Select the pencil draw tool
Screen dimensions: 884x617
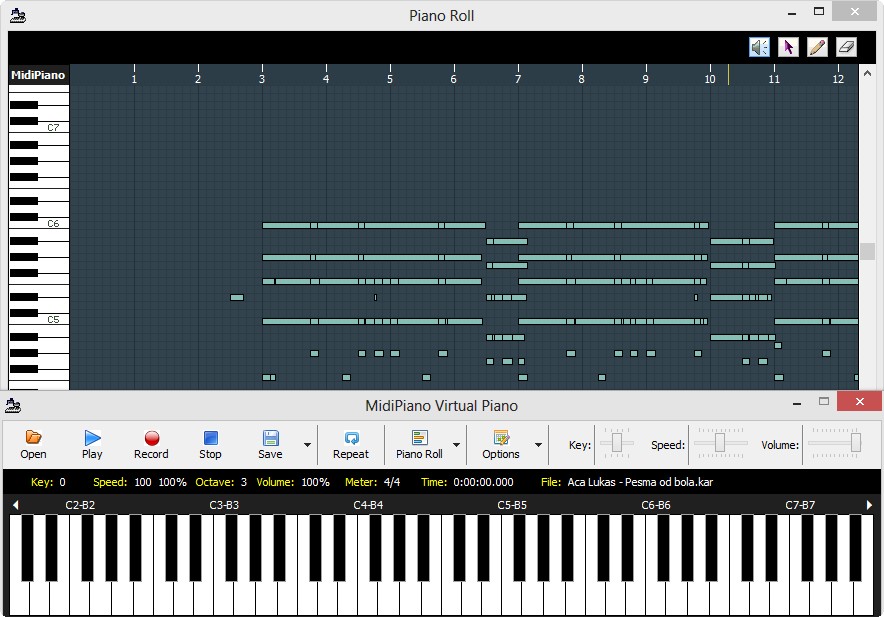(817, 47)
